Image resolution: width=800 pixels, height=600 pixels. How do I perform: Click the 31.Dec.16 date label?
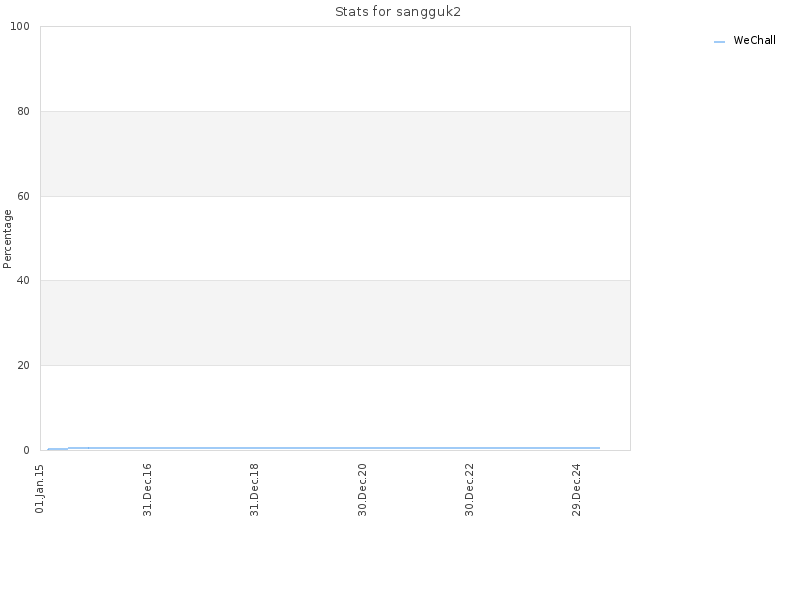coord(147,490)
